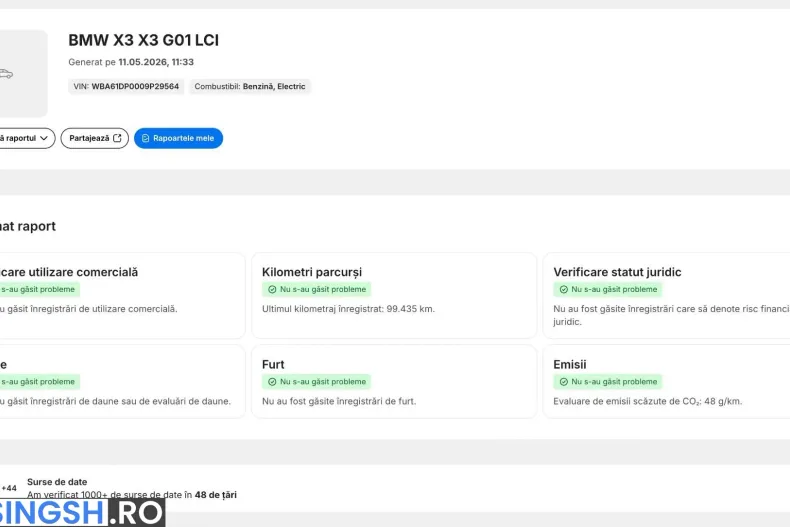Viewport: 790px width, 527px height.
Task: Click the checkmark icon under Kilometri parcurși
Action: pyautogui.click(x=272, y=289)
